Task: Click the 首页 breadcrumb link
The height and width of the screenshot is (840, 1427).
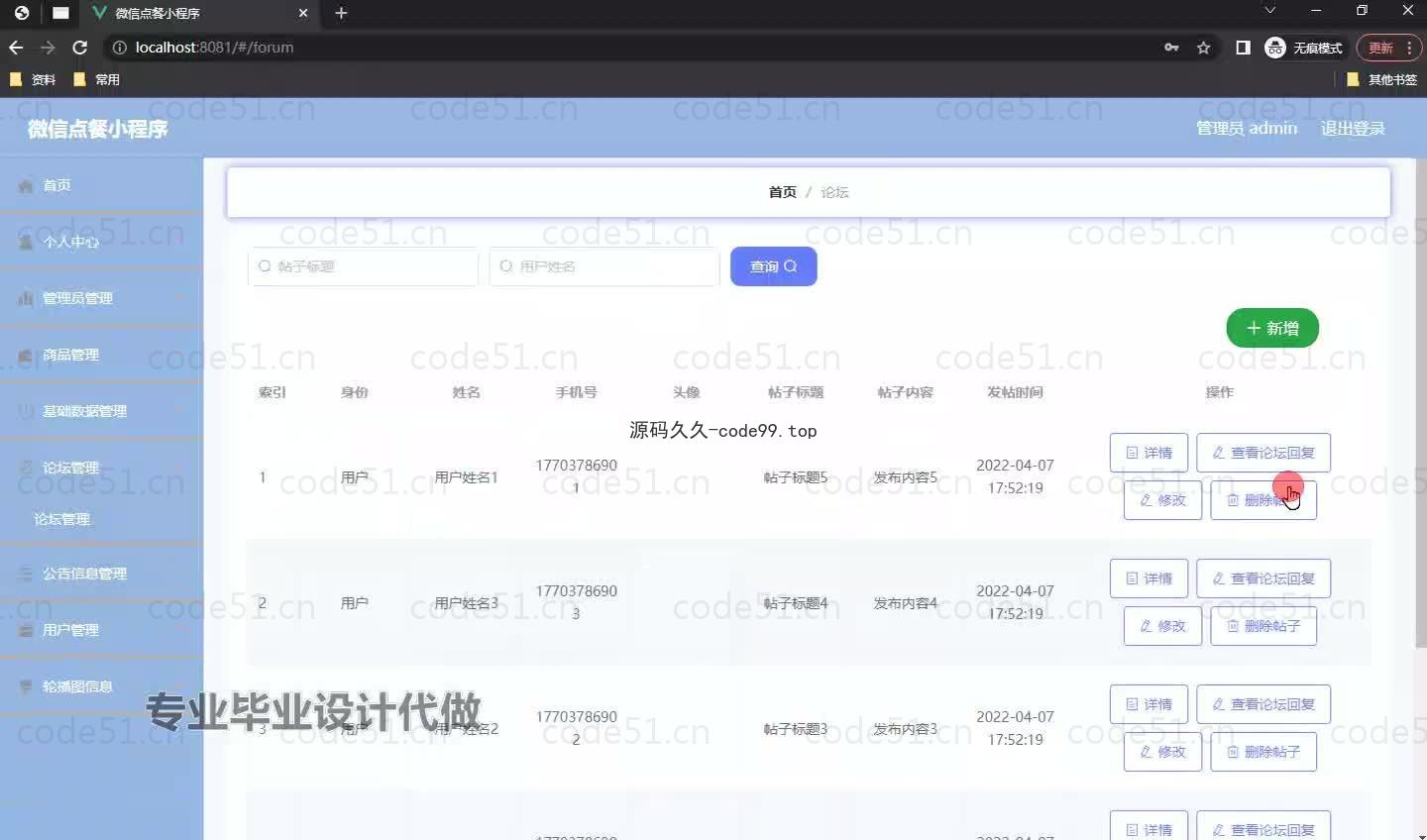Action: (782, 192)
